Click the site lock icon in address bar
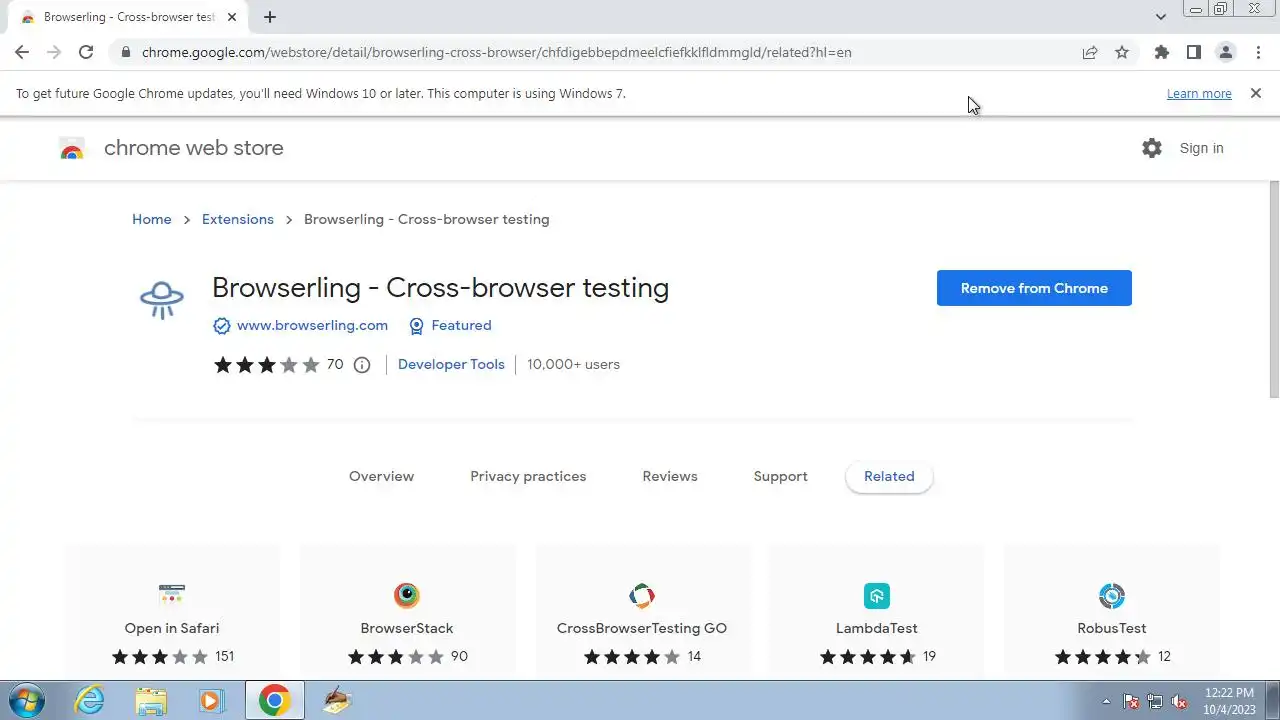The width and height of the screenshot is (1280, 720). click(x=125, y=52)
